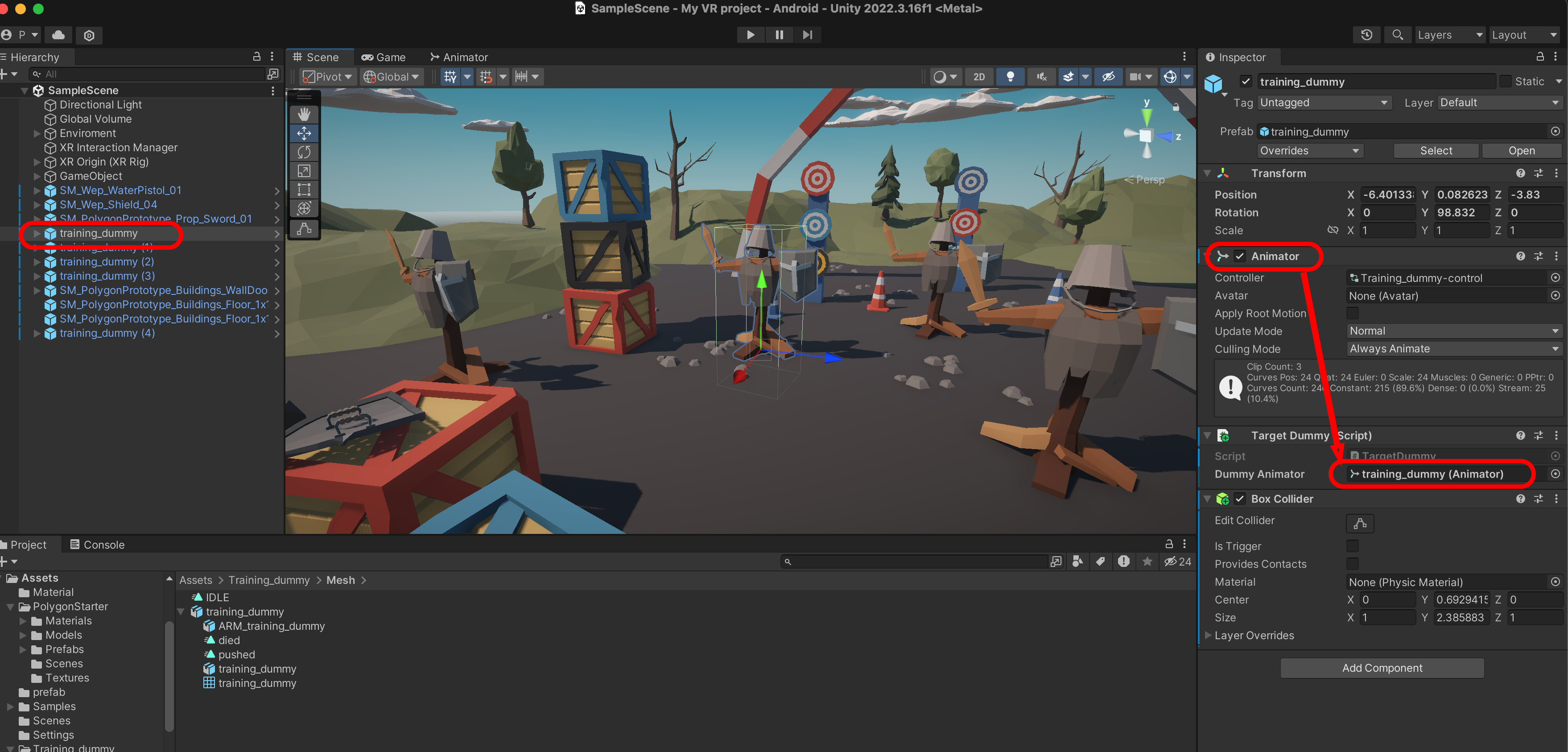Switch to the Game tab
This screenshot has height=752, width=1568.
tap(384, 57)
